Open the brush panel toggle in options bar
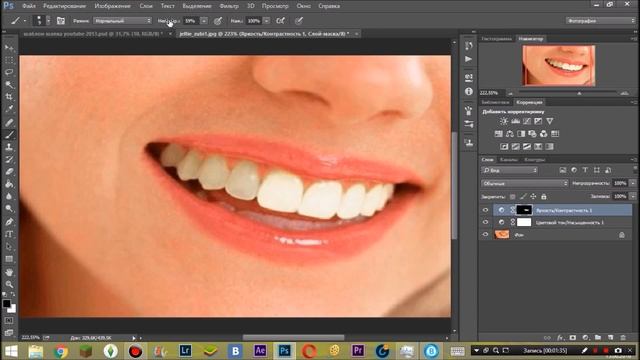Viewport: 640px width, 360px height. [61, 20]
